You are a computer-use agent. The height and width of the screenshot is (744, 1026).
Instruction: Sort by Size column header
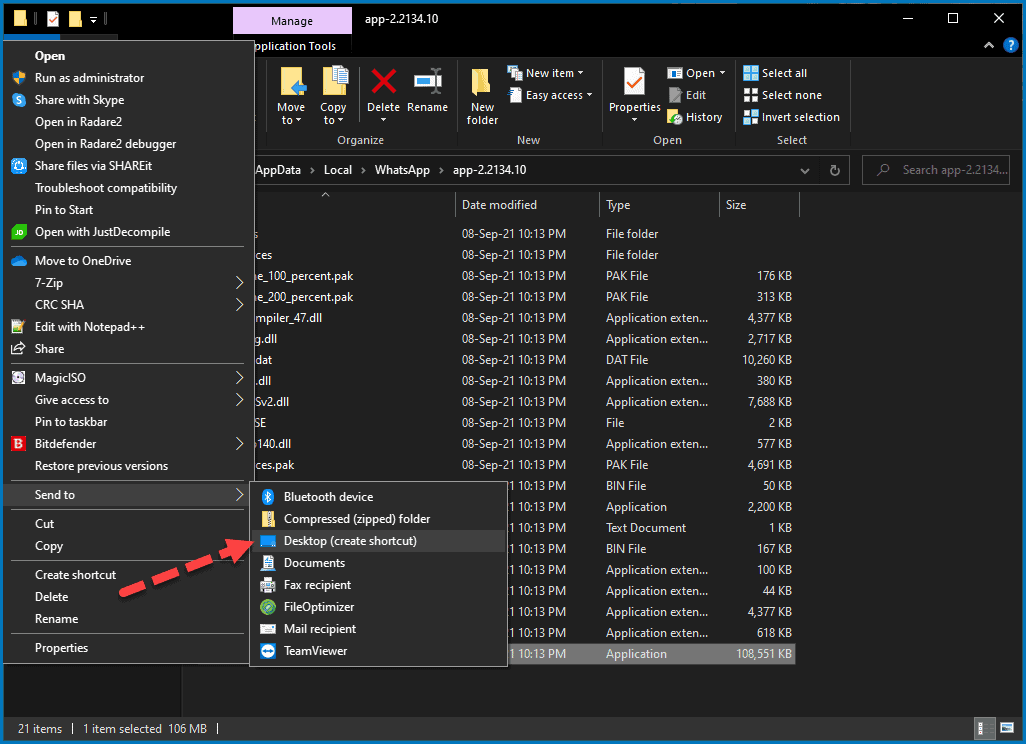(x=759, y=205)
